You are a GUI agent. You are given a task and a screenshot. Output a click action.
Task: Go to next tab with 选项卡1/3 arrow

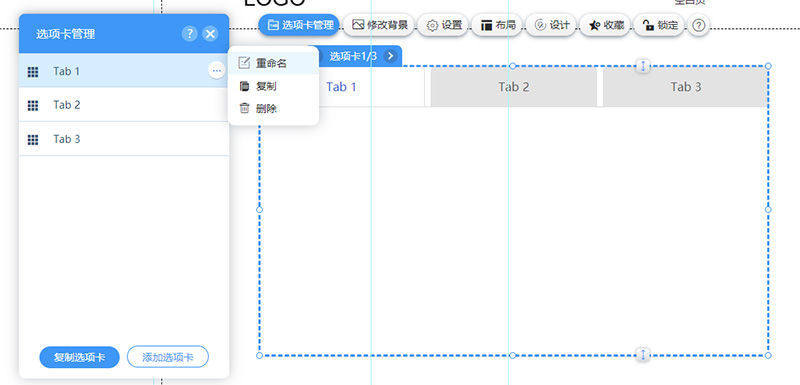(x=390, y=56)
